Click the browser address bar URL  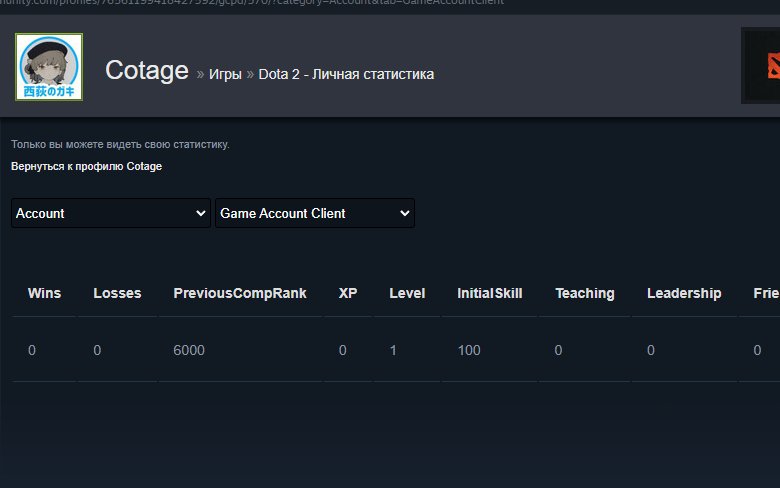[252, 2]
